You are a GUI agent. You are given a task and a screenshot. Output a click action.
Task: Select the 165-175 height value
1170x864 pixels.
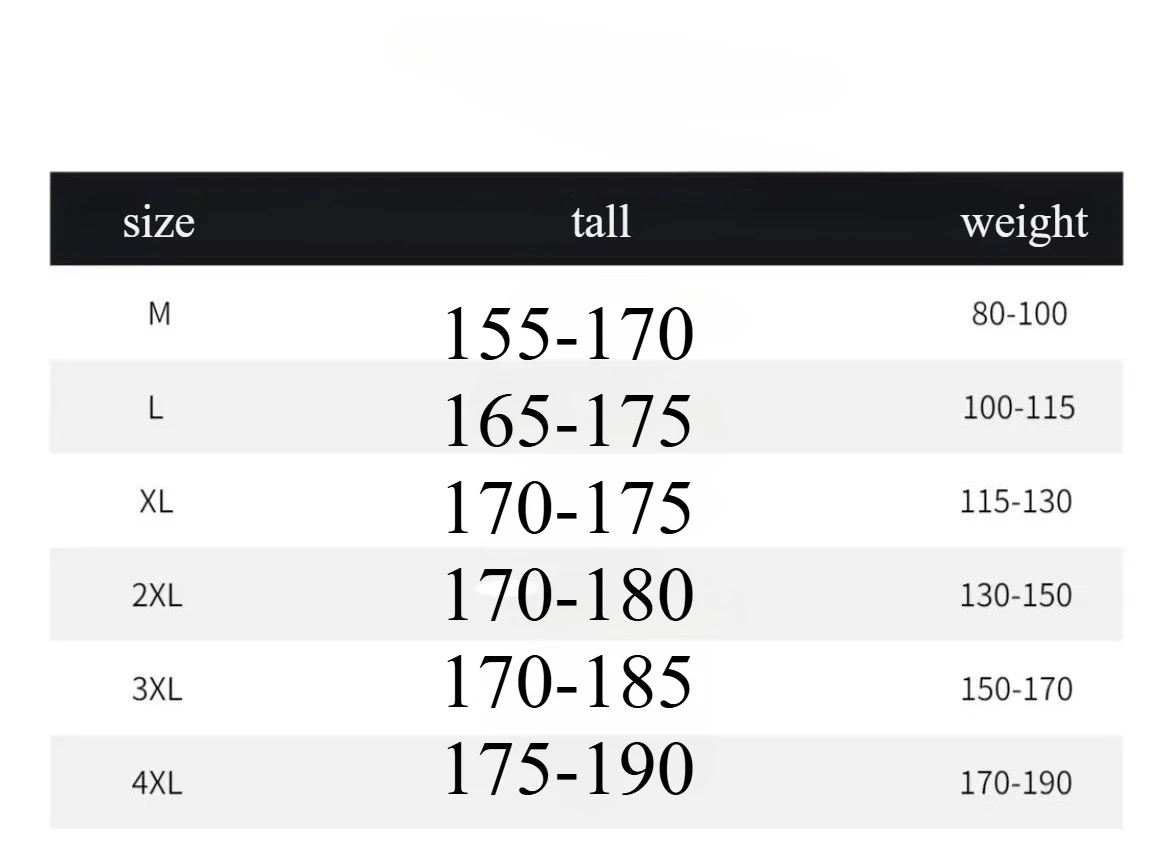pyautogui.click(x=567, y=421)
